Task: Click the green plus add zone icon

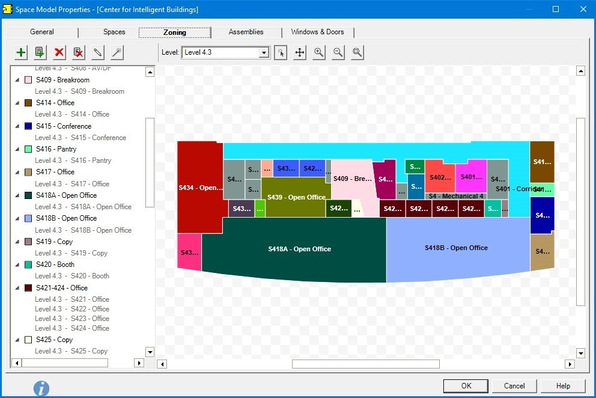Action: 21,52
